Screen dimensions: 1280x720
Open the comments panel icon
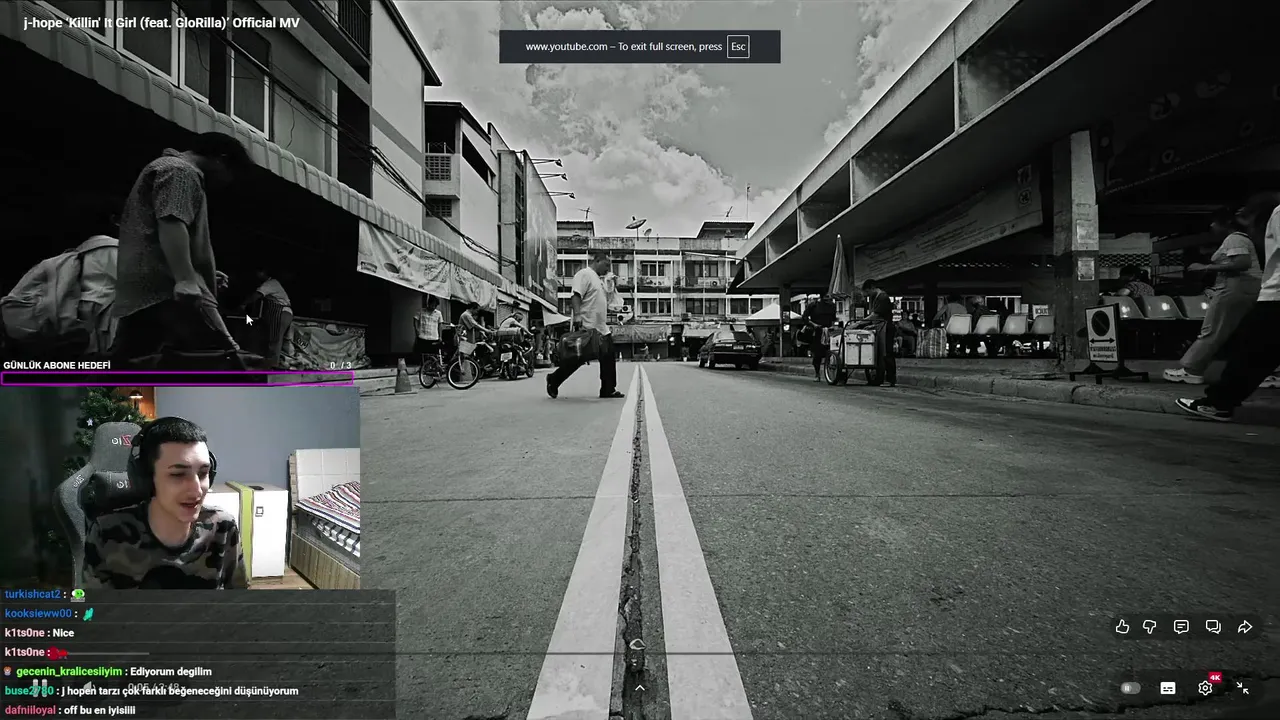pyautogui.click(x=1181, y=627)
